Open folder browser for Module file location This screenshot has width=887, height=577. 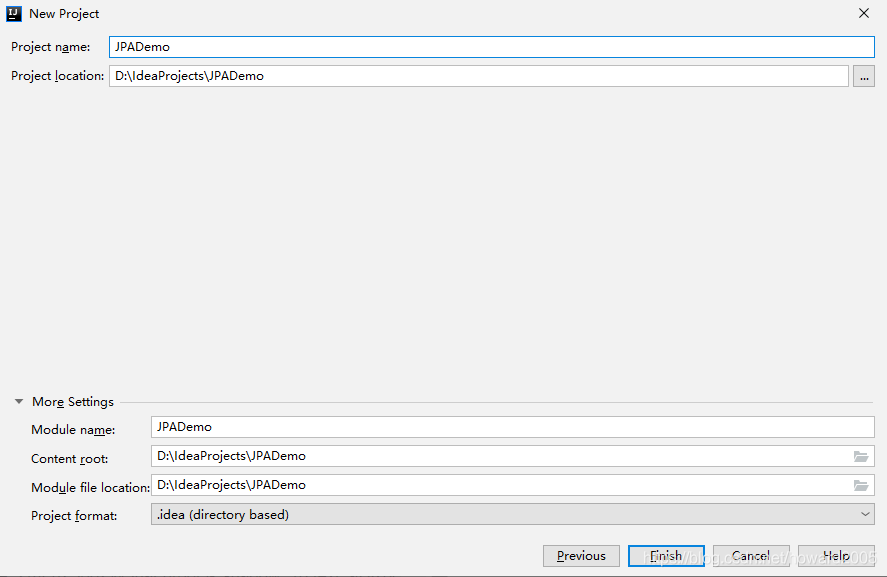pos(861,485)
